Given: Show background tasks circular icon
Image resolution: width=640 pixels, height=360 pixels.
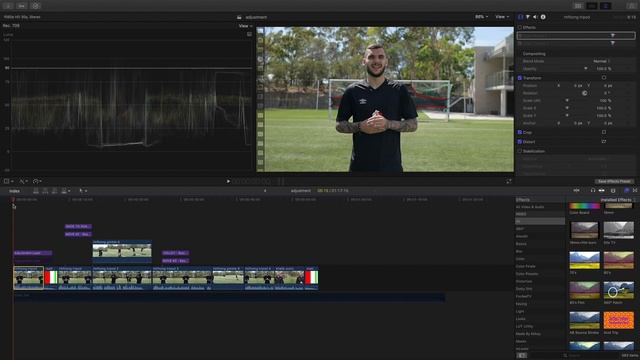Looking at the screenshot, I should [x=36, y=6].
